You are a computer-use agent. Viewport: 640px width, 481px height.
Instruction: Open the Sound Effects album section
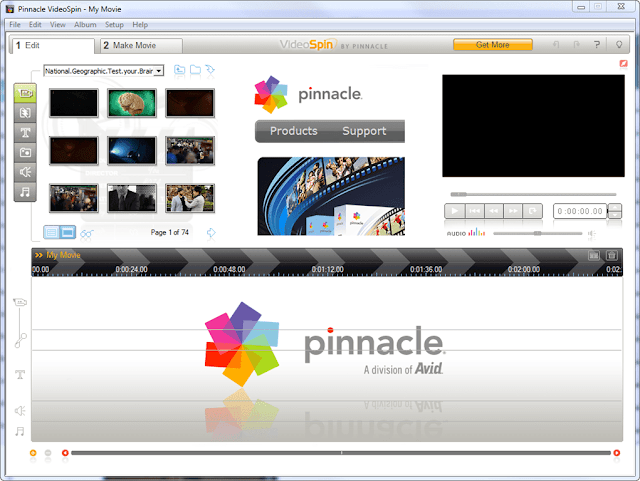coord(25,172)
